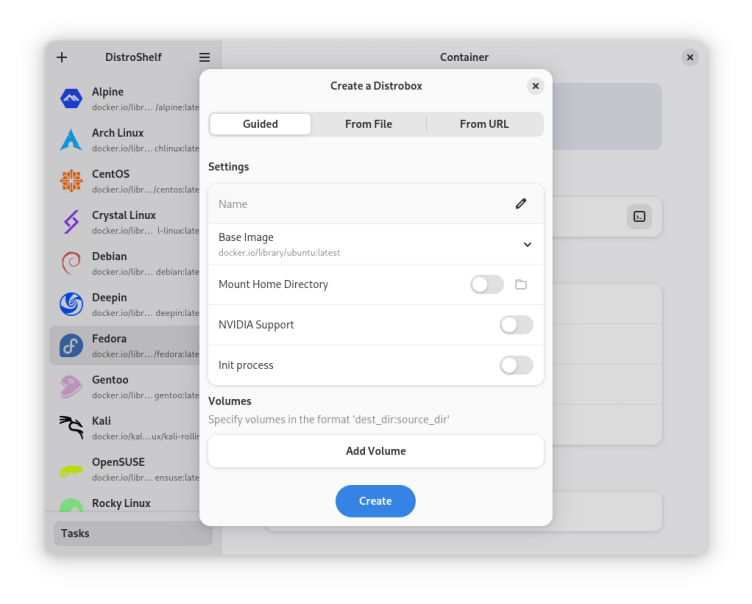Toggle Mount Home Directory switch

(487, 285)
